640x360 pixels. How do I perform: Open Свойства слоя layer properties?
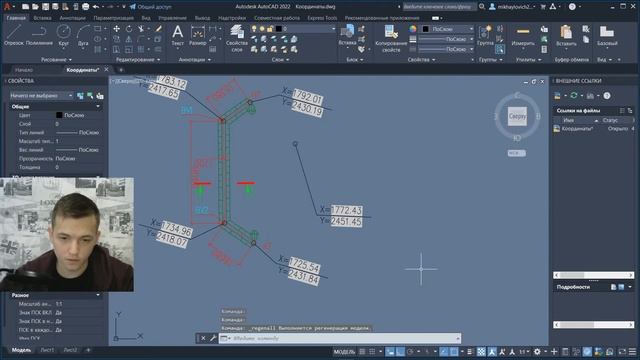point(237,38)
